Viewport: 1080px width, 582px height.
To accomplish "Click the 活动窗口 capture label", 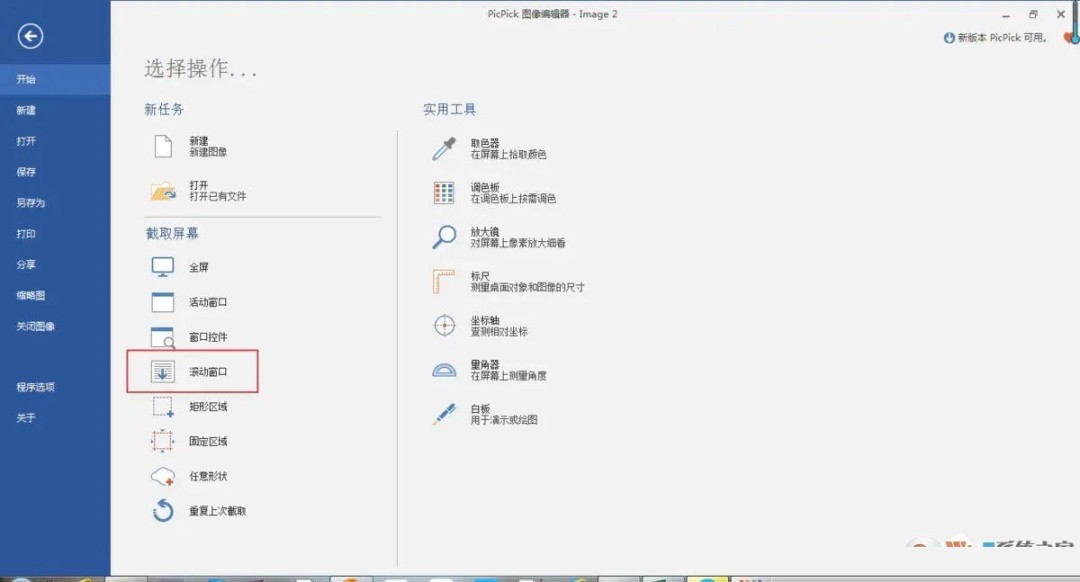I will click(208, 302).
